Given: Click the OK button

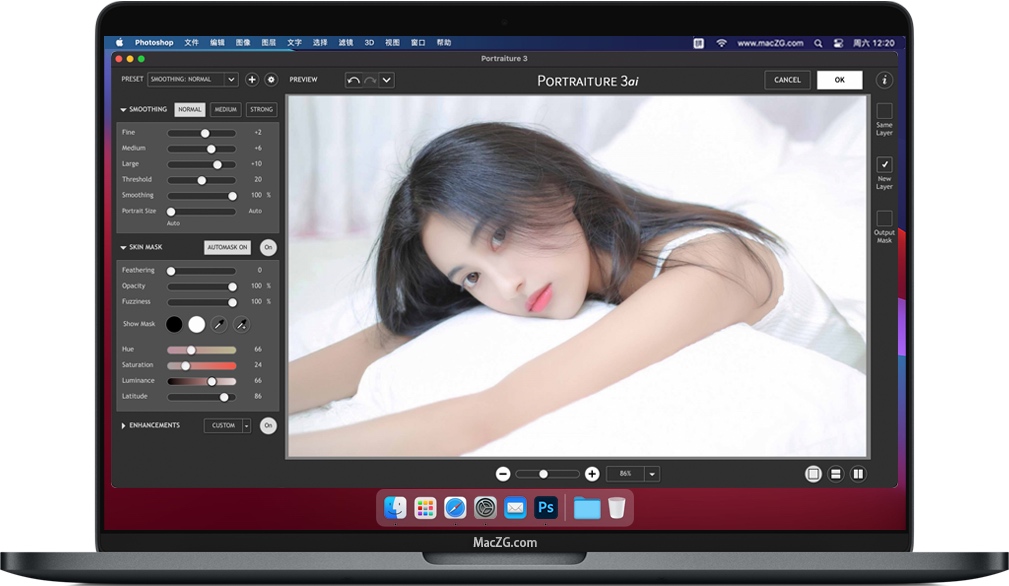Looking at the screenshot, I should [x=839, y=80].
